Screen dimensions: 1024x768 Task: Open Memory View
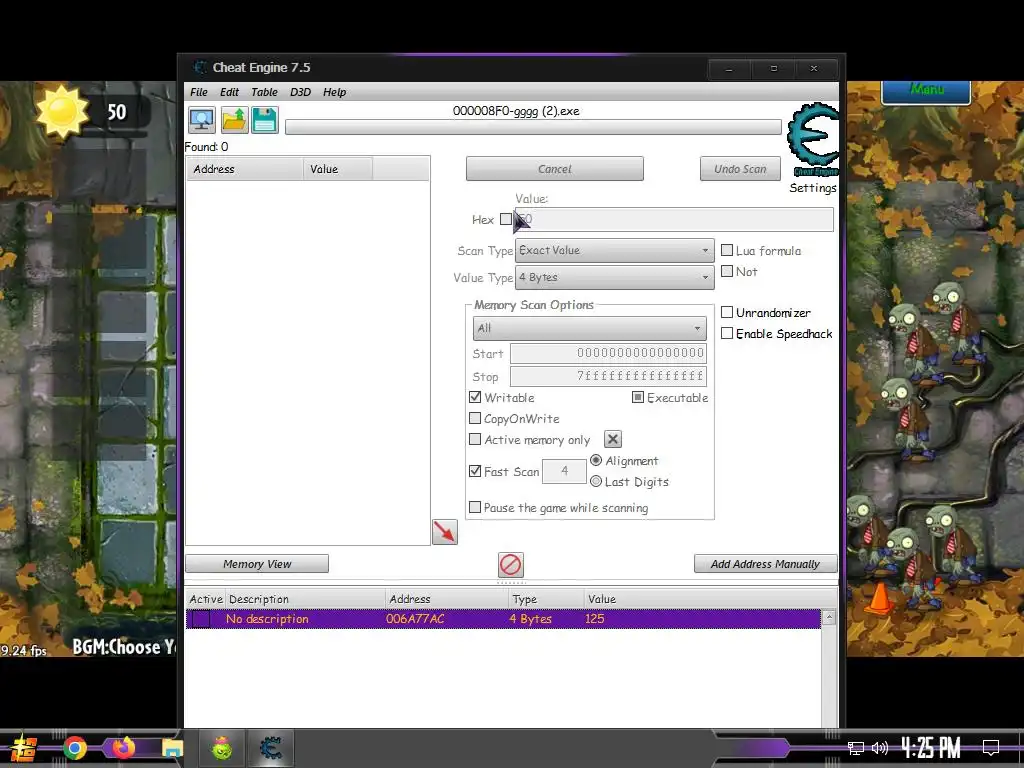pos(257,564)
